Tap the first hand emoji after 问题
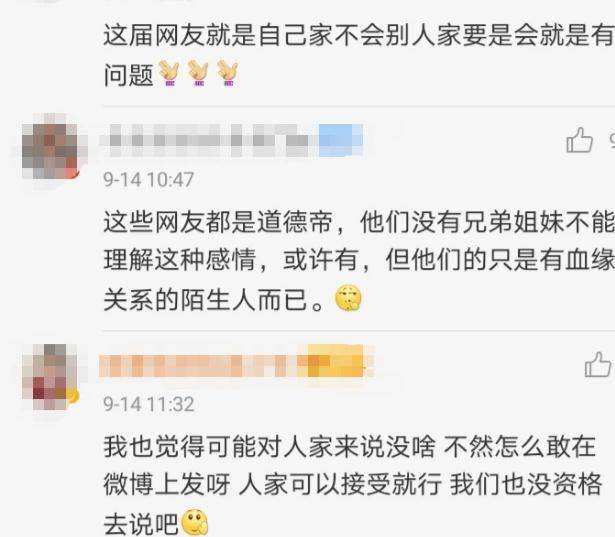The image size is (615, 537). tap(169, 73)
